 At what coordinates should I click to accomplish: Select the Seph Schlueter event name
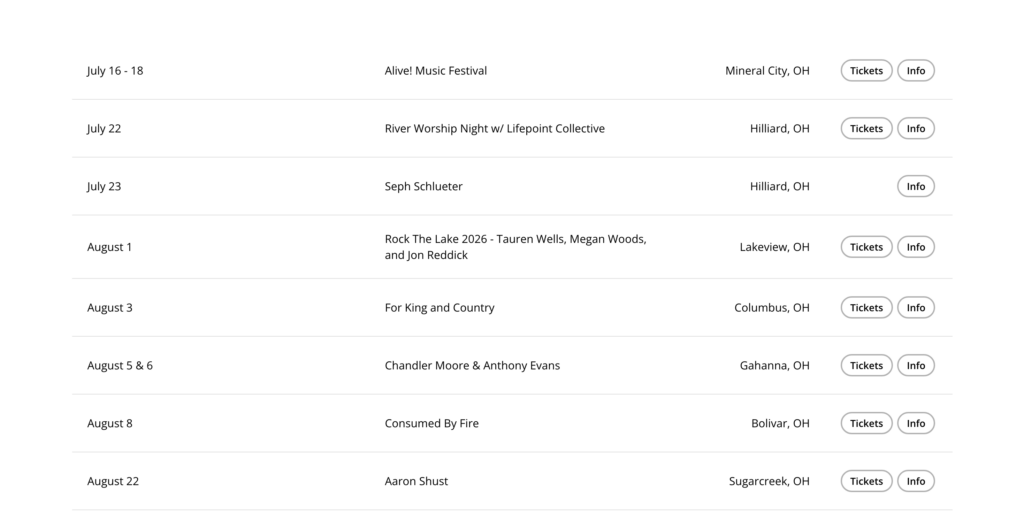click(423, 186)
